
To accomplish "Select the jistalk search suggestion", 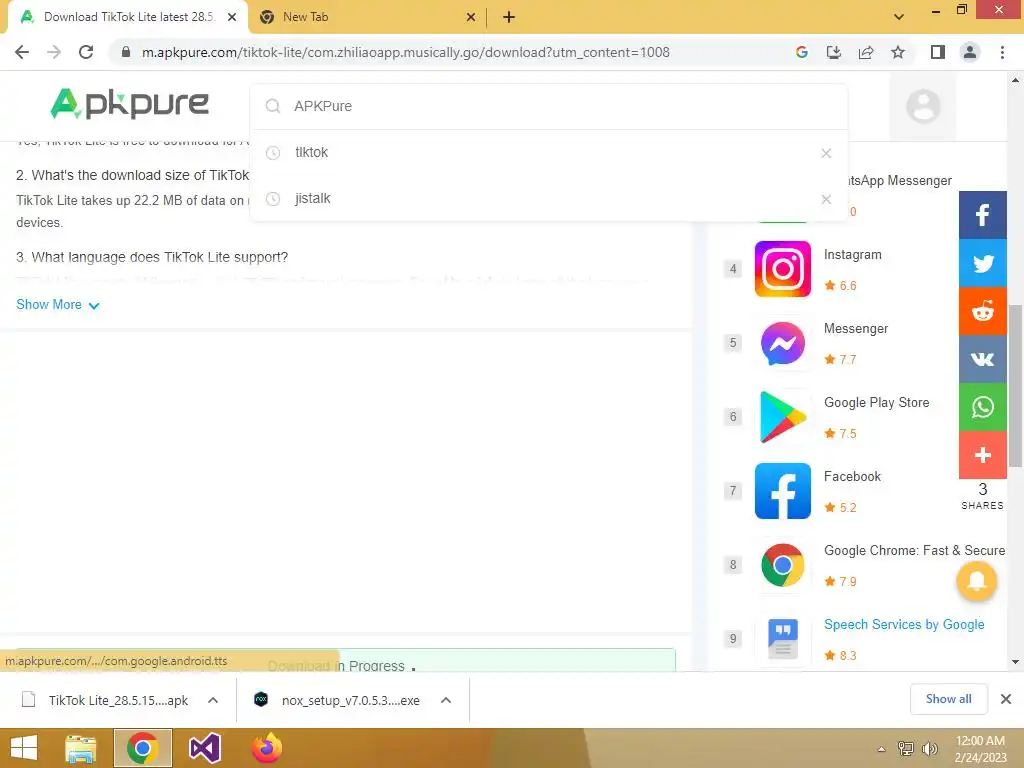I will tap(549, 199).
